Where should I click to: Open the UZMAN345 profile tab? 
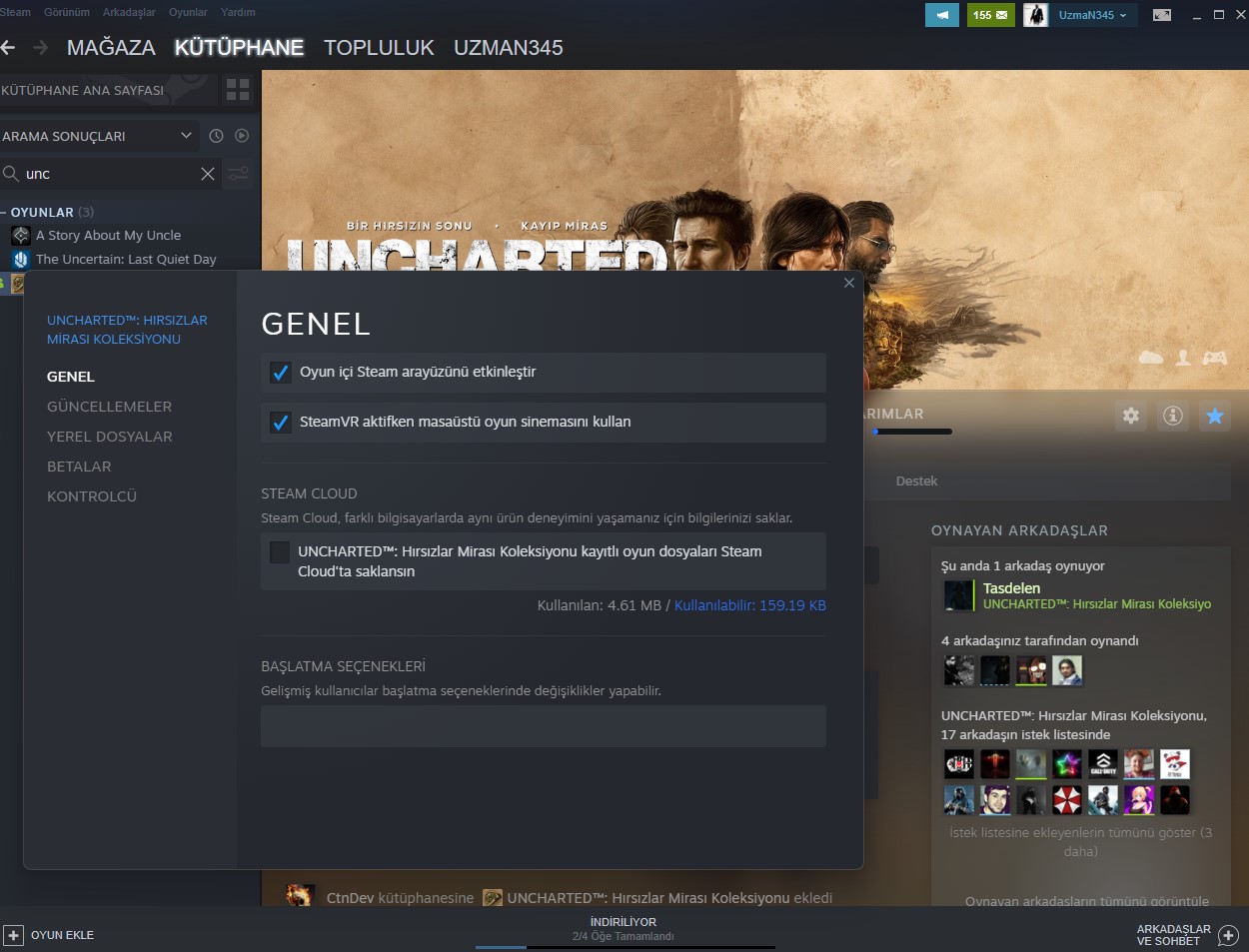508,47
